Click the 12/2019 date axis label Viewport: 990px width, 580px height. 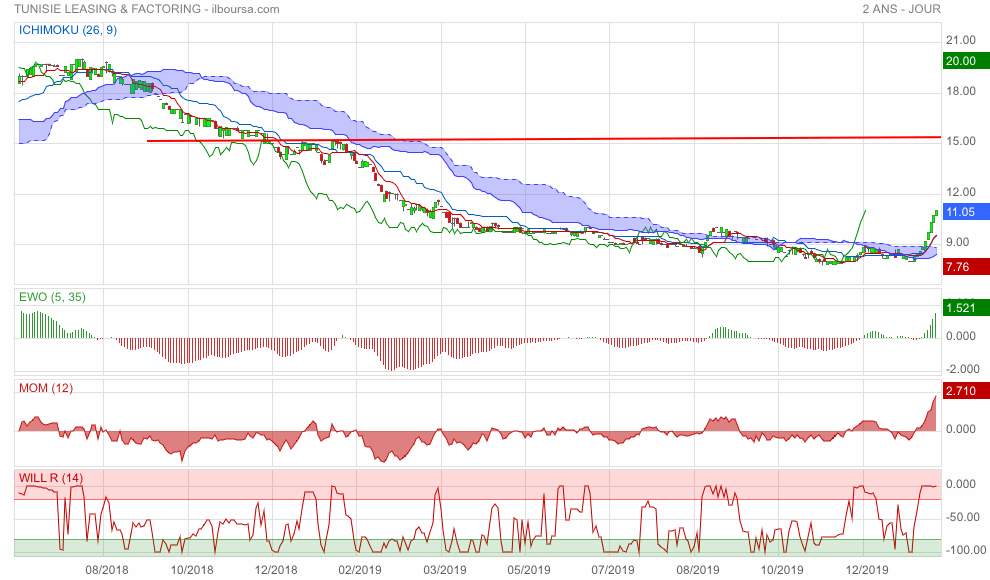point(867,570)
